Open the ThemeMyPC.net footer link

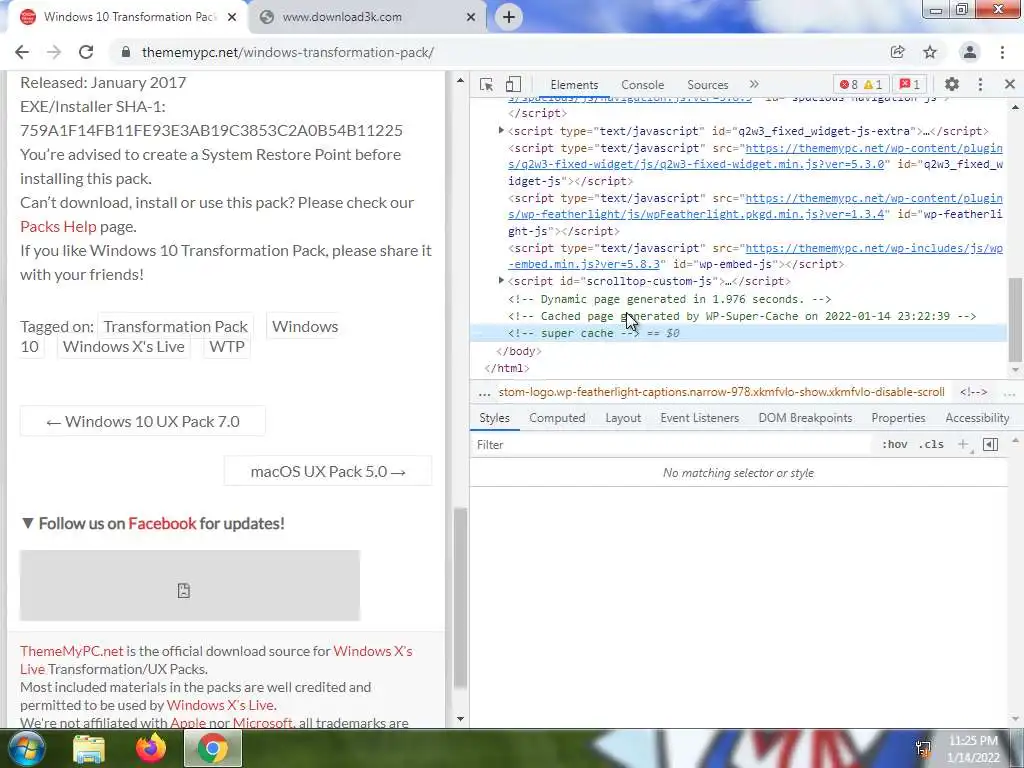pyautogui.click(x=71, y=651)
